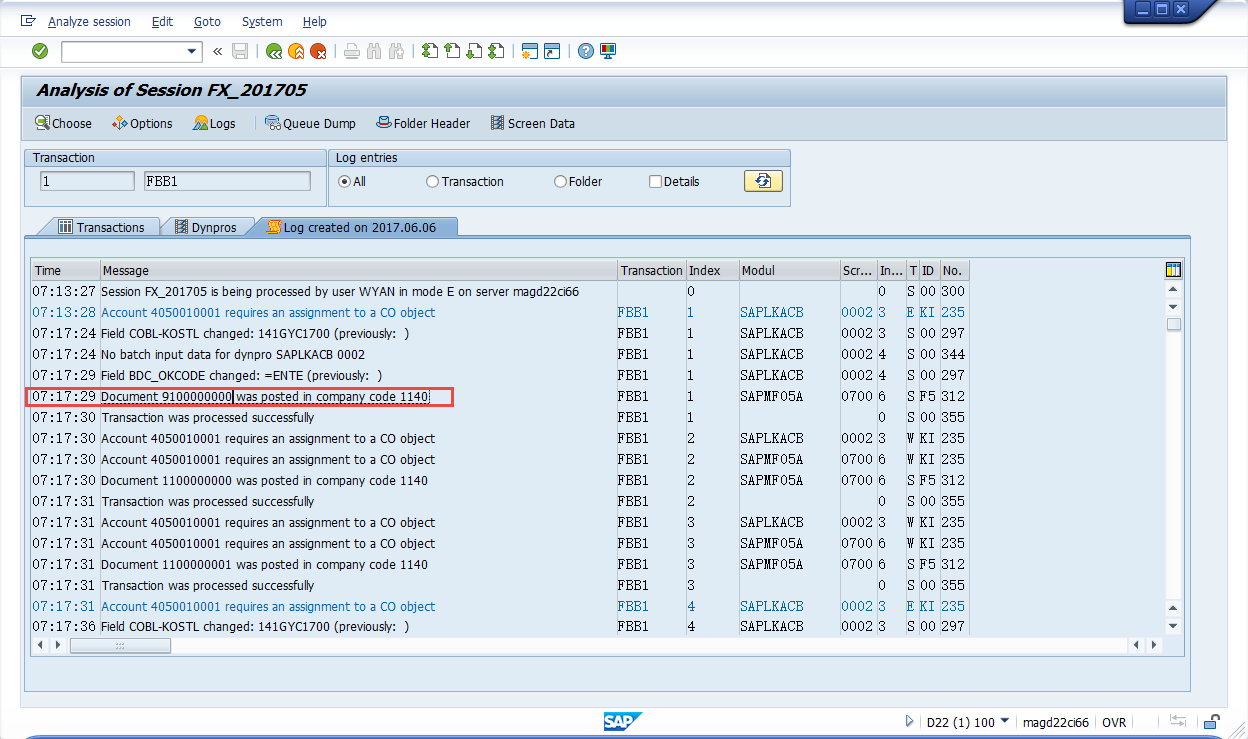Image resolution: width=1248 pixels, height=739 pixels.
Task: Open the Edit menu
Action: (x=162, y=21)
